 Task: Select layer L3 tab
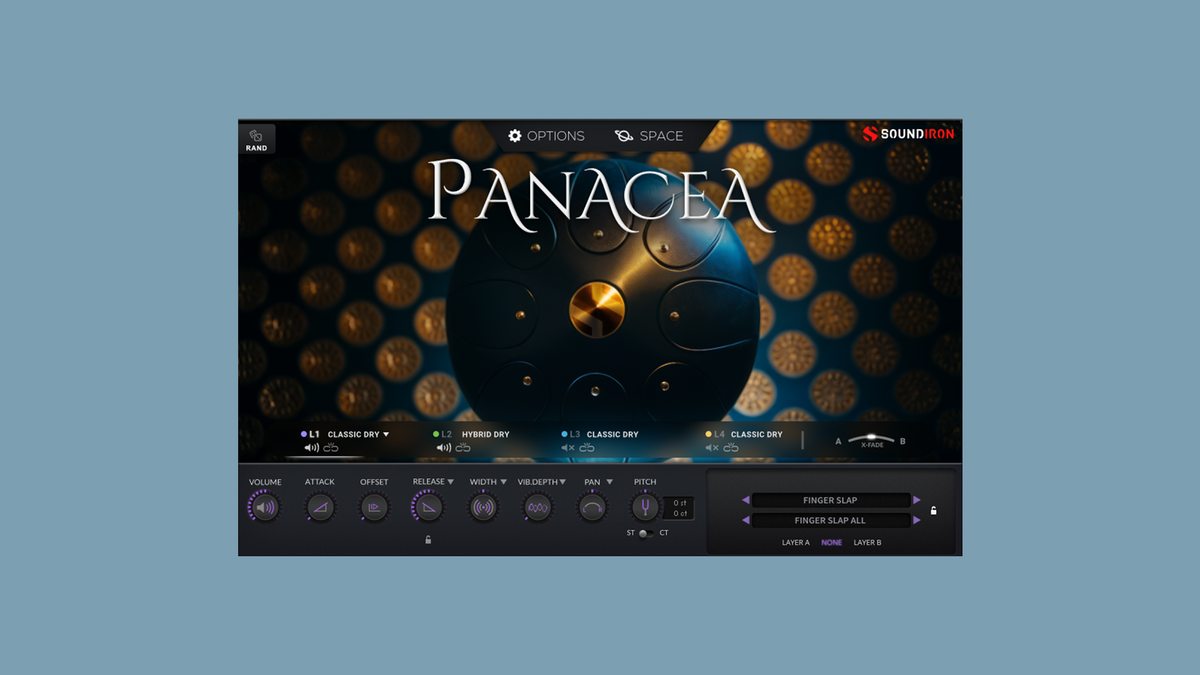click(x=570, y=435)
